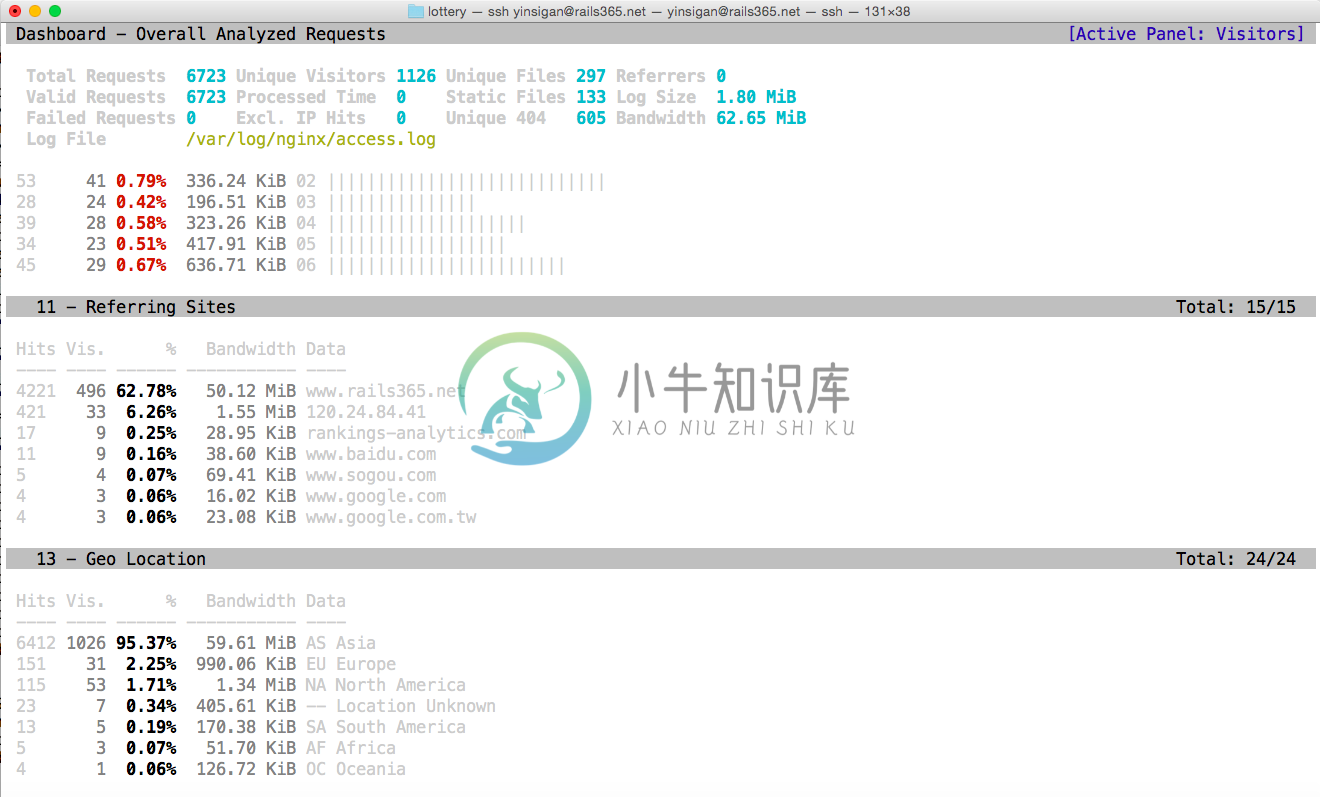Click the Hits column header in Geo Location
Screen dimensions: 1320x797
[x=36, y=601]
